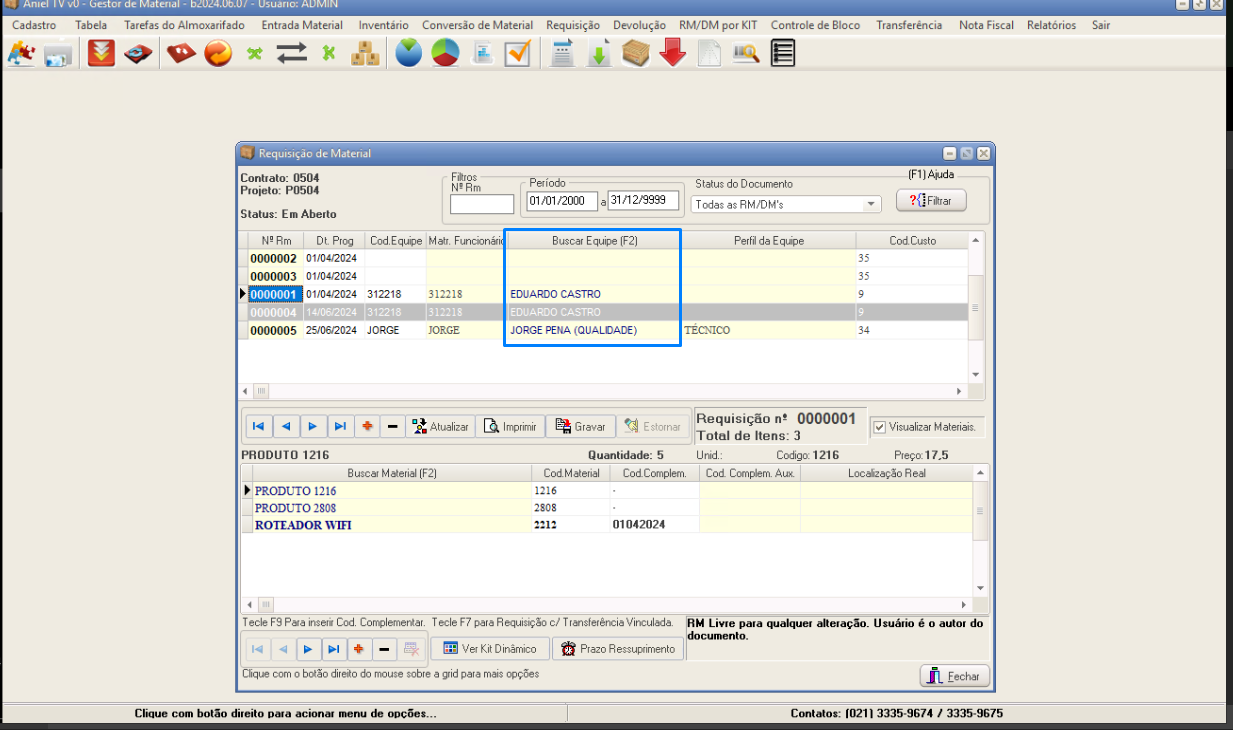Click the puzzle pieces toolbar icon
This screenshot has width=1233, height=730.
point(21,53)
